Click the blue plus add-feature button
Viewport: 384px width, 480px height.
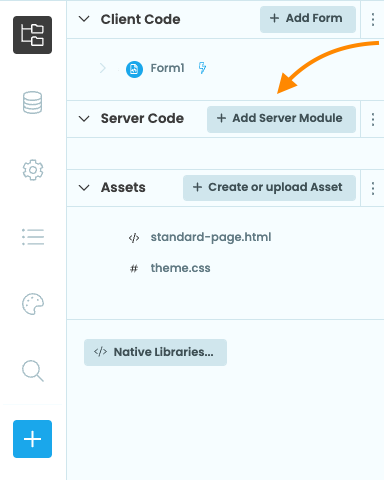[x=32, y=439]
